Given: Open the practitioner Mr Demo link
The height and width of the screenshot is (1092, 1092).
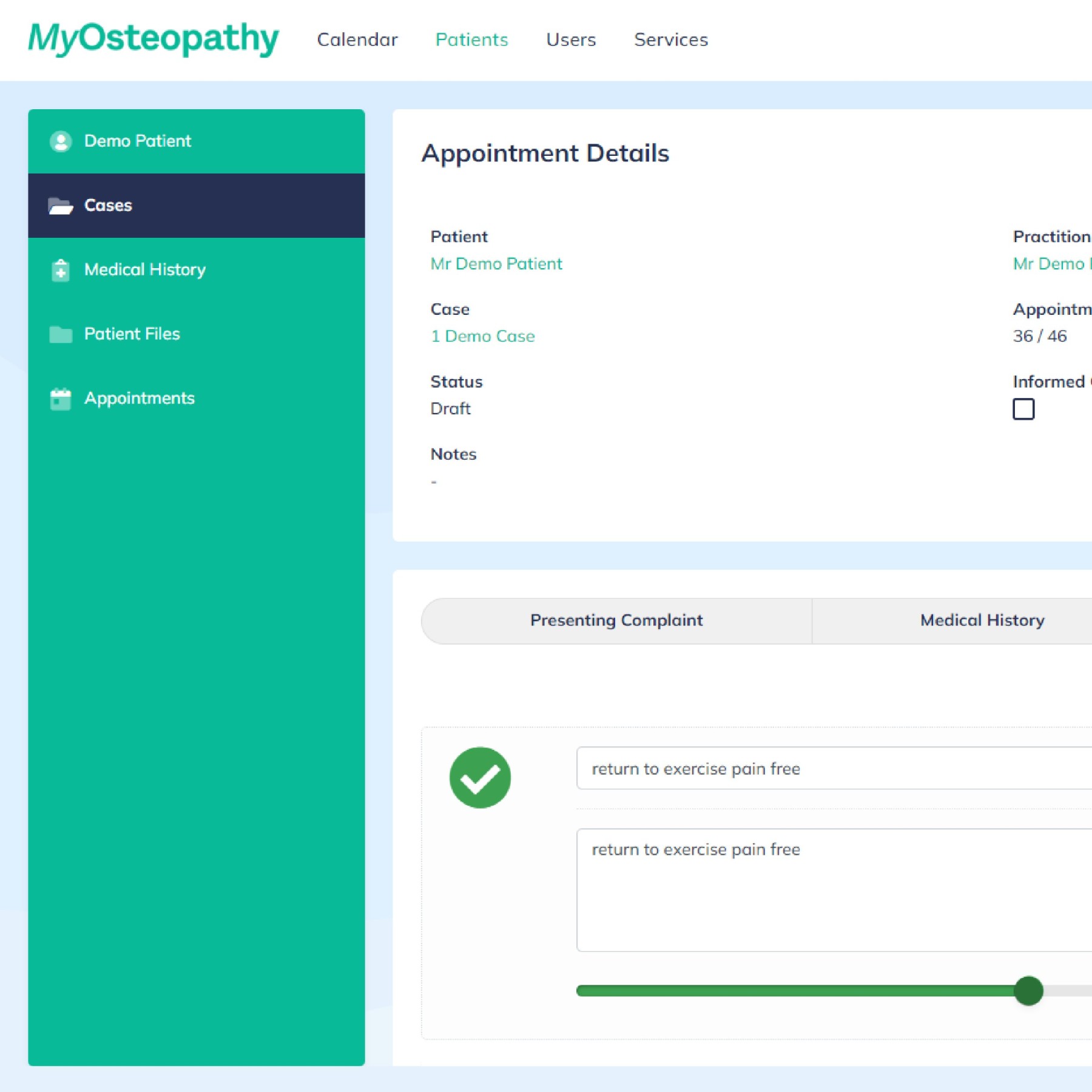Looking at the screenshot, I should pos(1052,264).
